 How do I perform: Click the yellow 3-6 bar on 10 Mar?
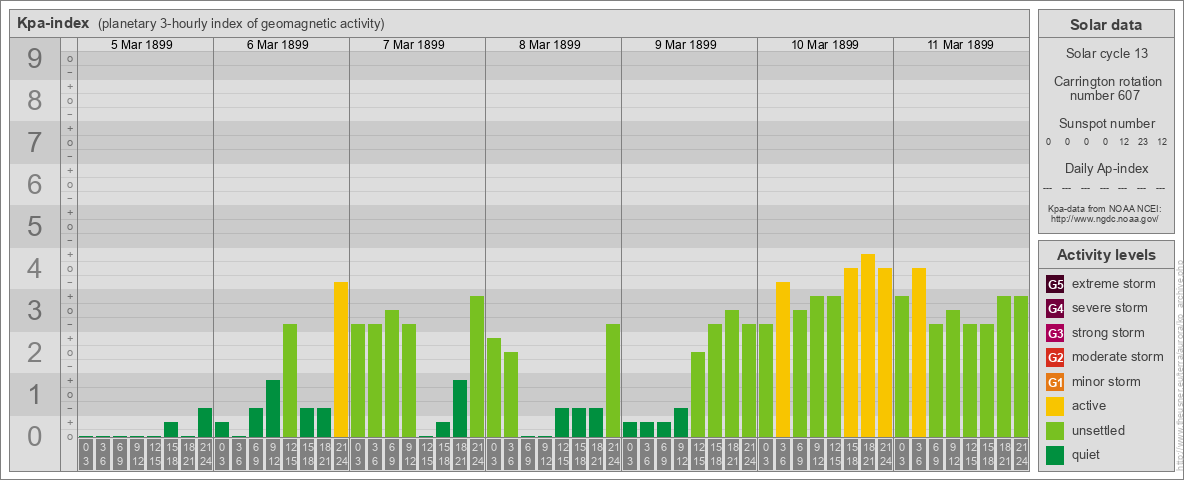[782, 359]
